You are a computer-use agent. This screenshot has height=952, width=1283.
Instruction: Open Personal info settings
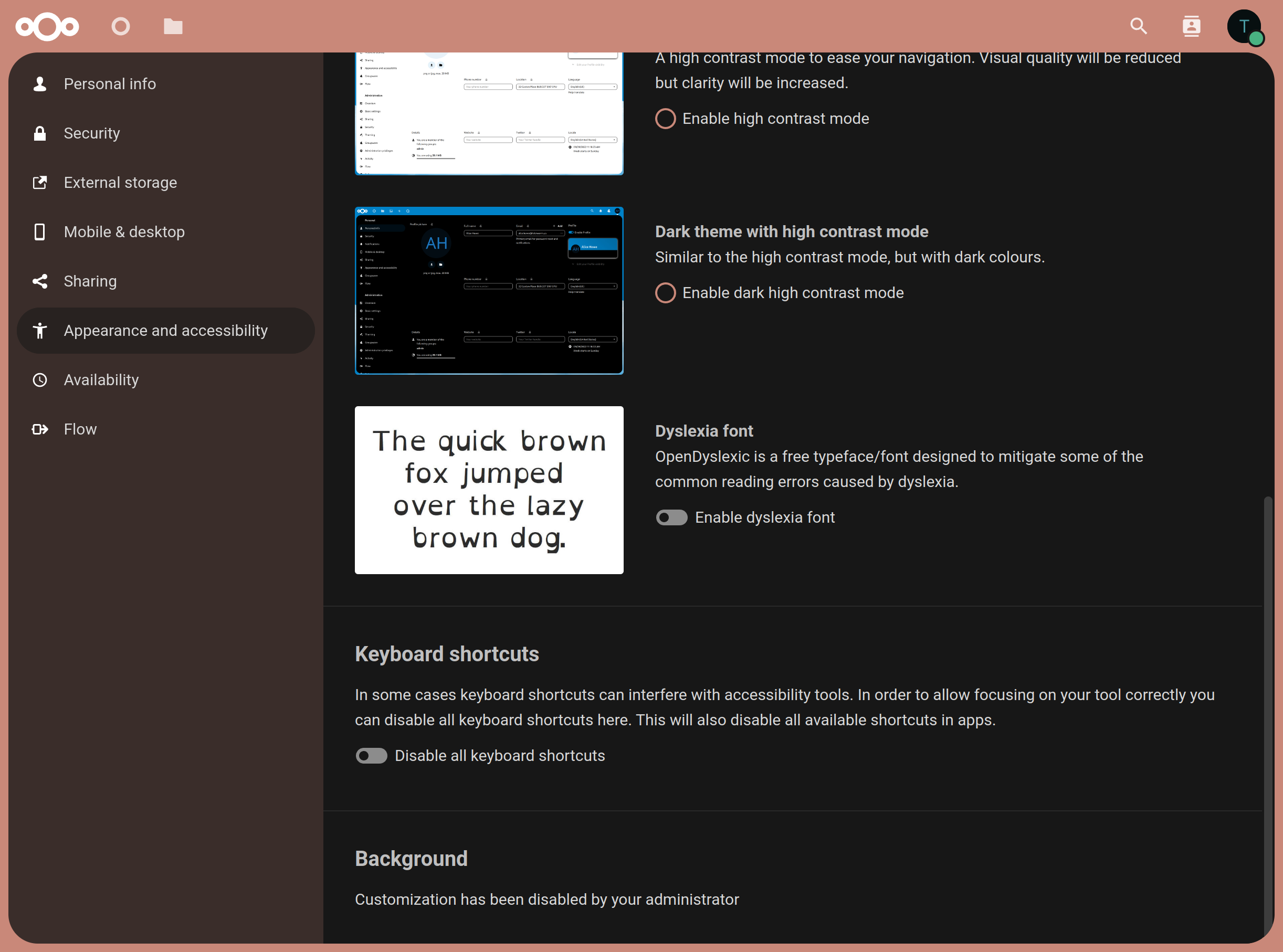(110, 83)
